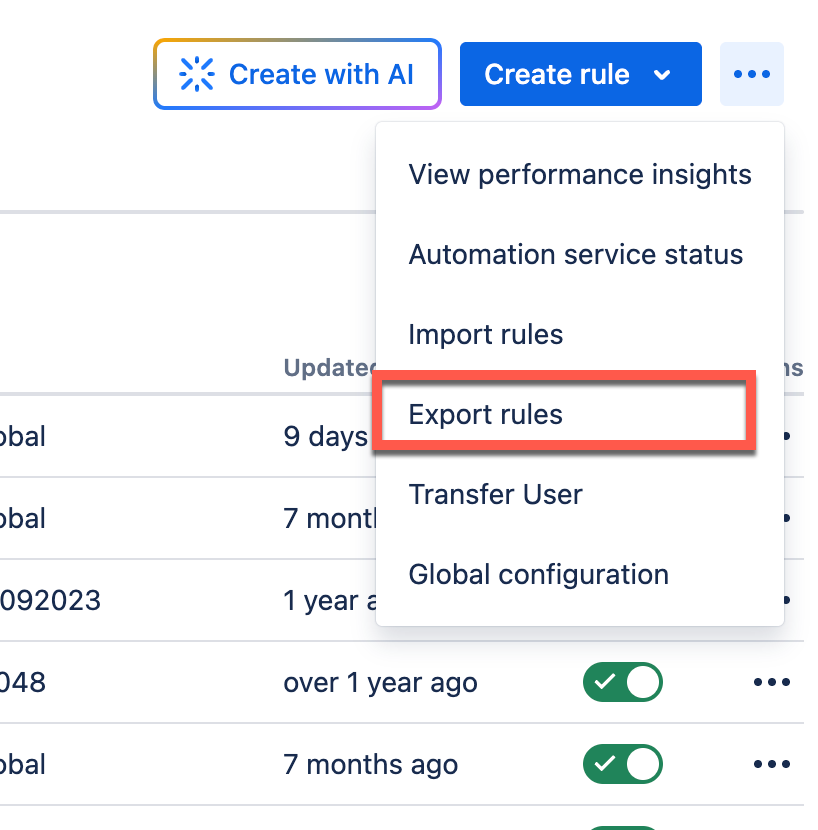The width and height of the screenshot is (818, 830).
Task: Open the more options ellipsis beside Create rule
Action: 752,74
